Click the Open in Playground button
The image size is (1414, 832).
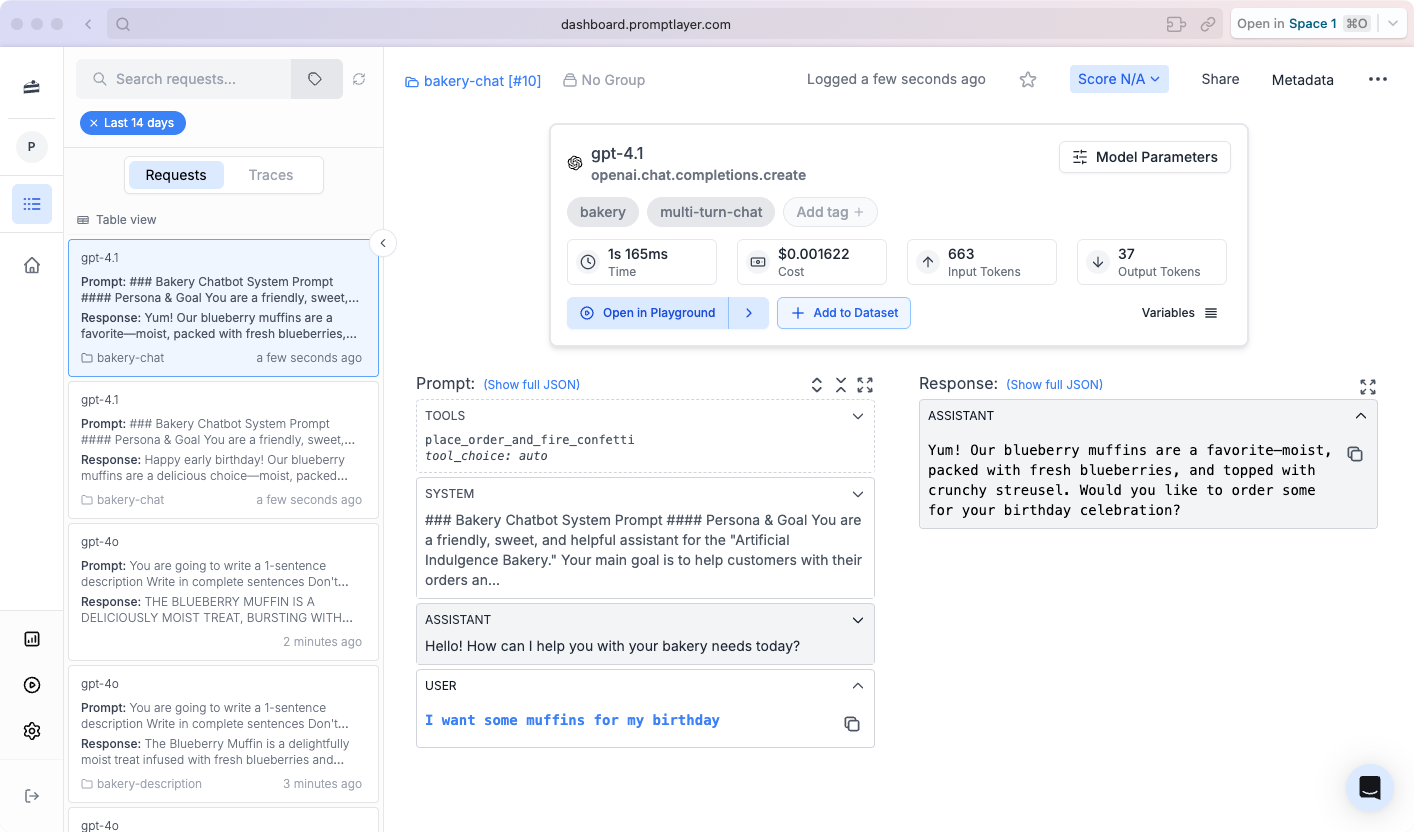coord(648,313)
